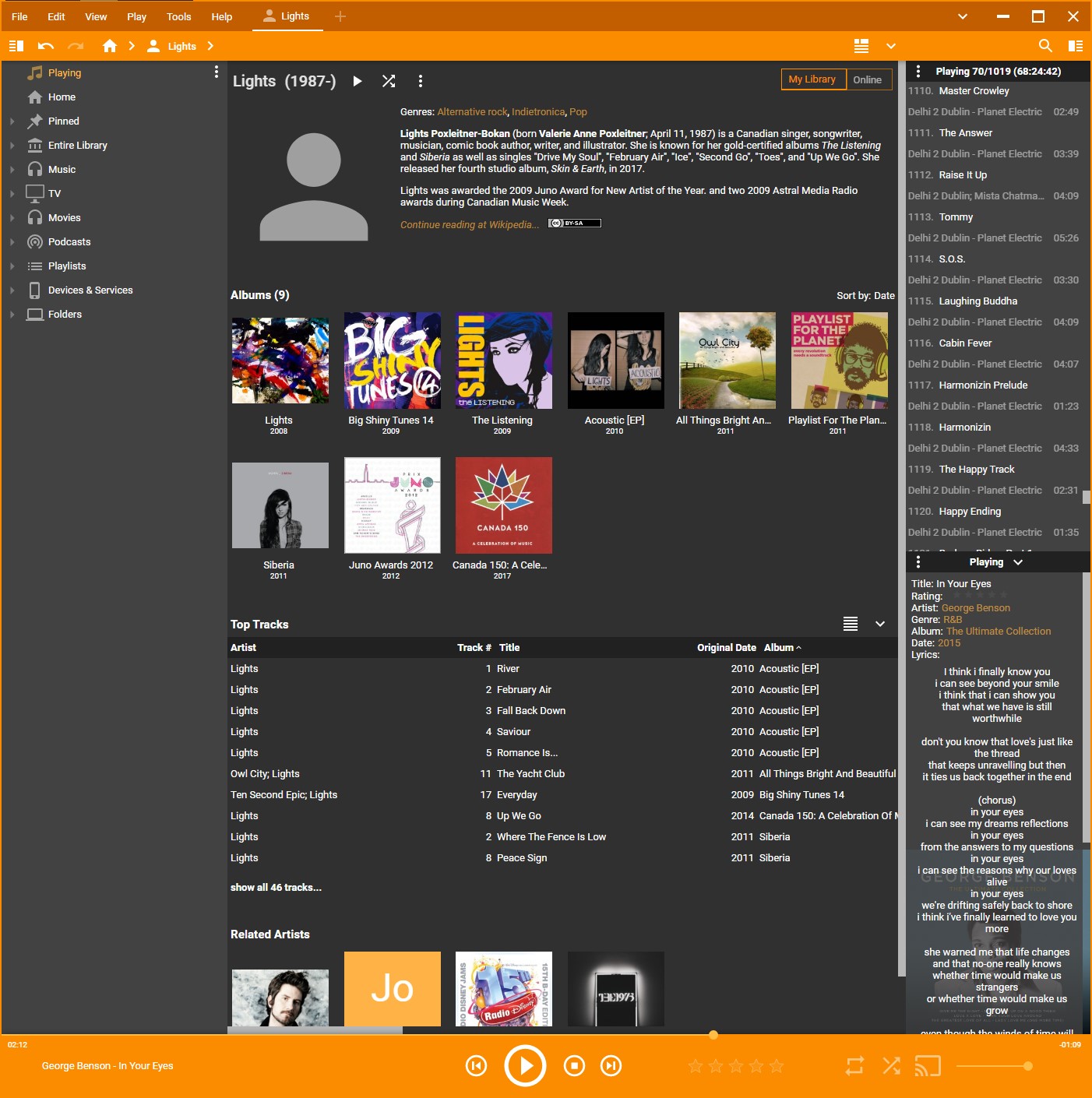Viewport: 1092px width, 1098px height.
Task: Click the Playlists list icon
Action: click(35, 266)
